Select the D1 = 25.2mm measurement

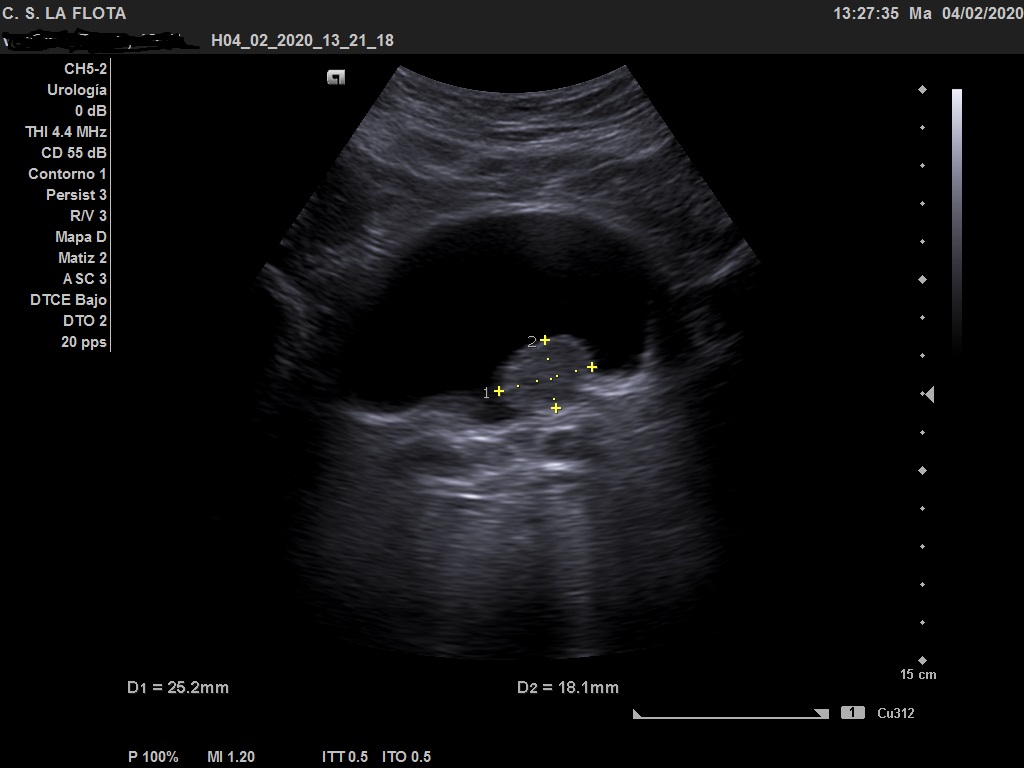(x=178, y=687)
